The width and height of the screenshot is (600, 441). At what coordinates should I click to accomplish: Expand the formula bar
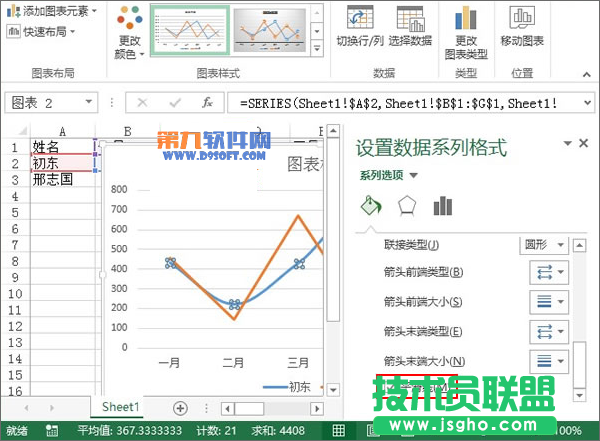587,103
